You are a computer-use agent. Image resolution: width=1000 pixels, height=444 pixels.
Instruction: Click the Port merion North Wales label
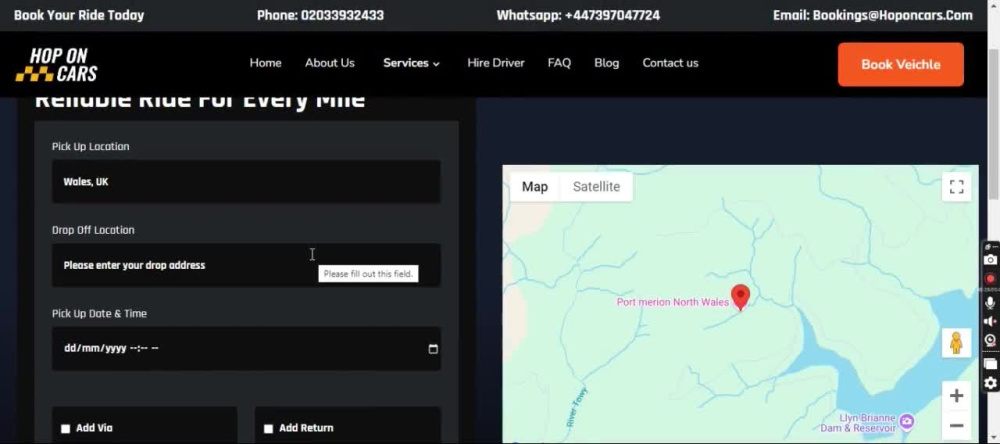[x=672, y=302]
